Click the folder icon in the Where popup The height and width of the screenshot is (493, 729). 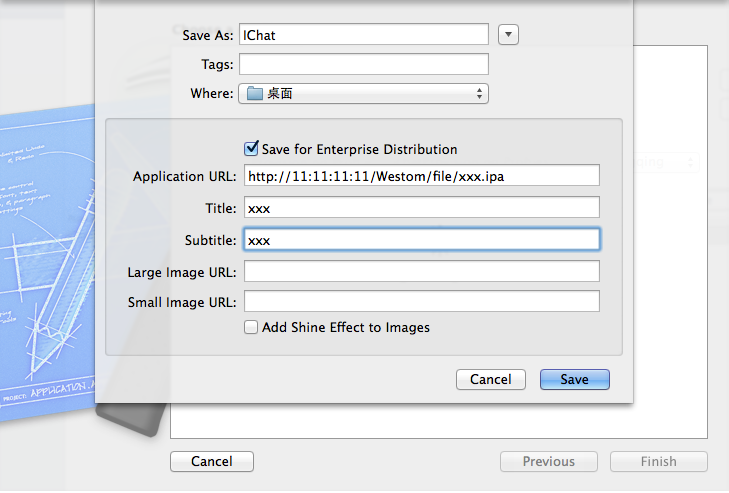(x=254, y=94)
